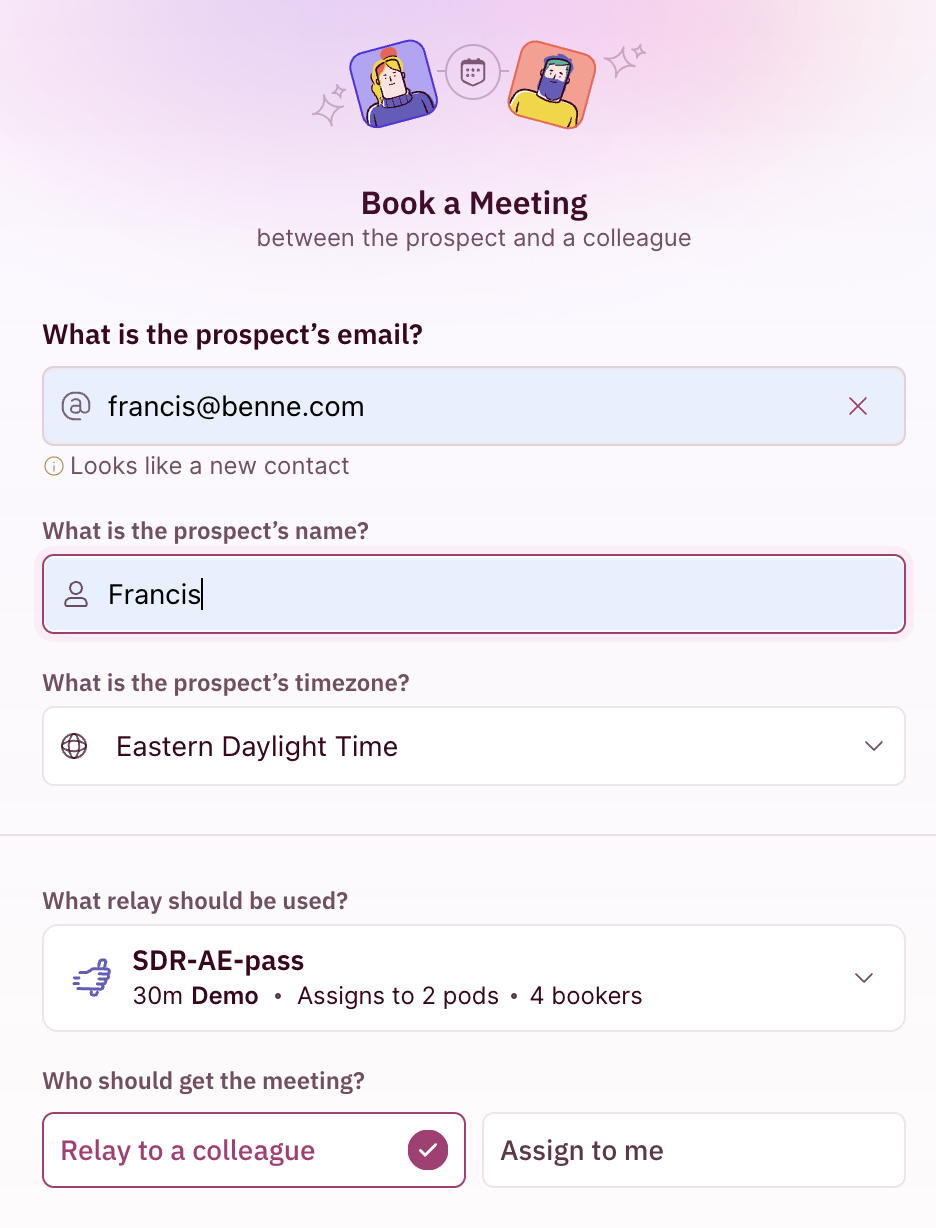Click the blonde woman avatar illustration
The width and height of the screenshot is (936, 1228).
coord(393,84)
